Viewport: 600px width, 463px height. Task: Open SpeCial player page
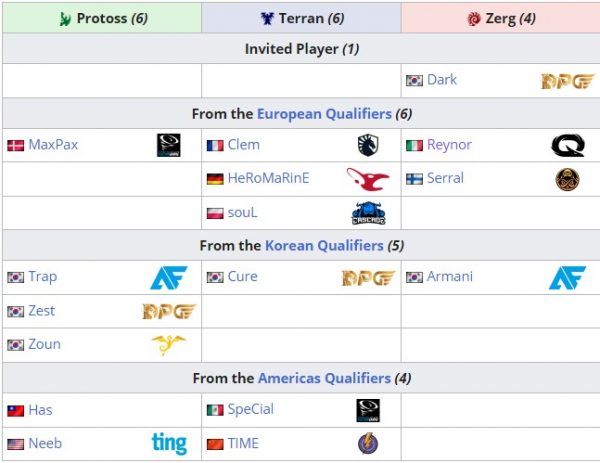point(251,409)
